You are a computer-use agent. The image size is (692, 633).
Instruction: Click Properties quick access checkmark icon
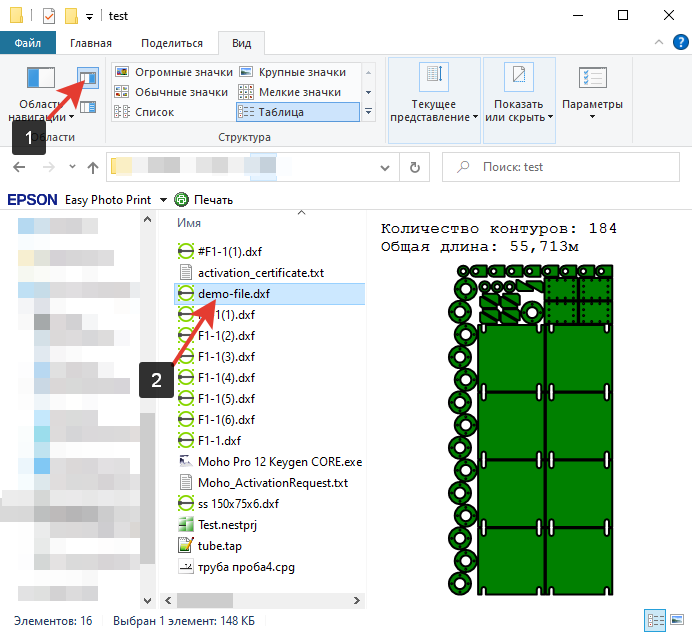49,16
